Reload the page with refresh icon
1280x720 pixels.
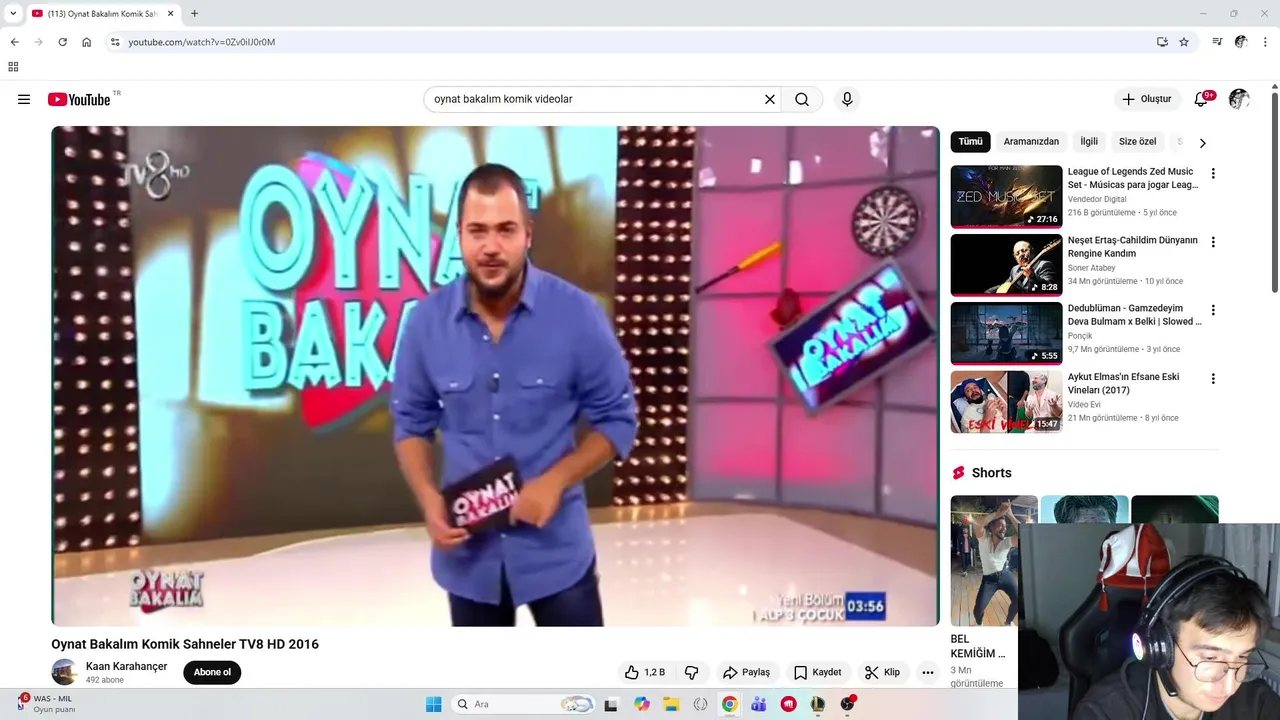62,42
